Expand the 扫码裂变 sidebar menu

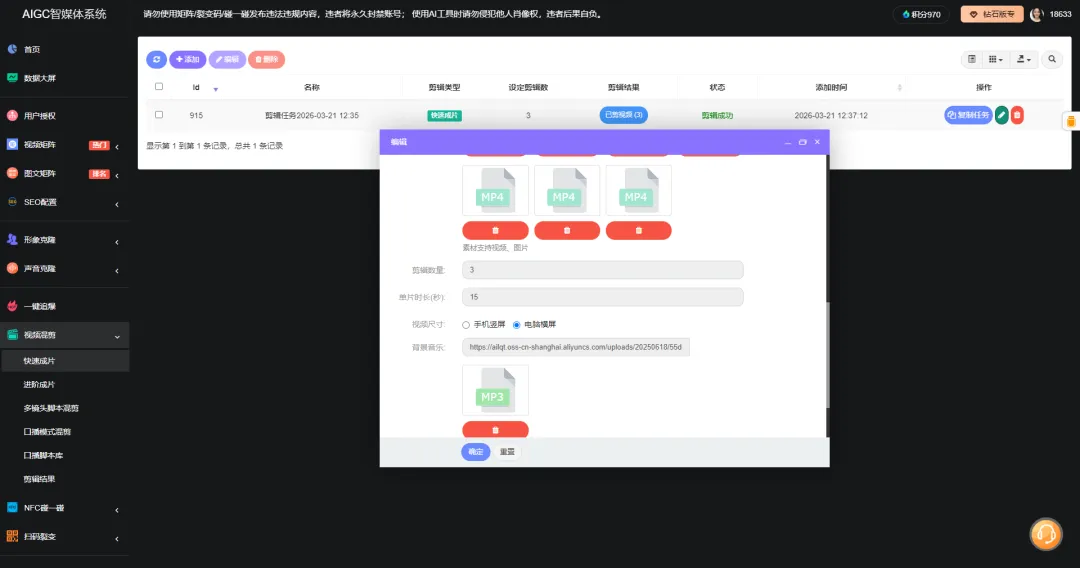pyautogui.click(x=65, y=537)
